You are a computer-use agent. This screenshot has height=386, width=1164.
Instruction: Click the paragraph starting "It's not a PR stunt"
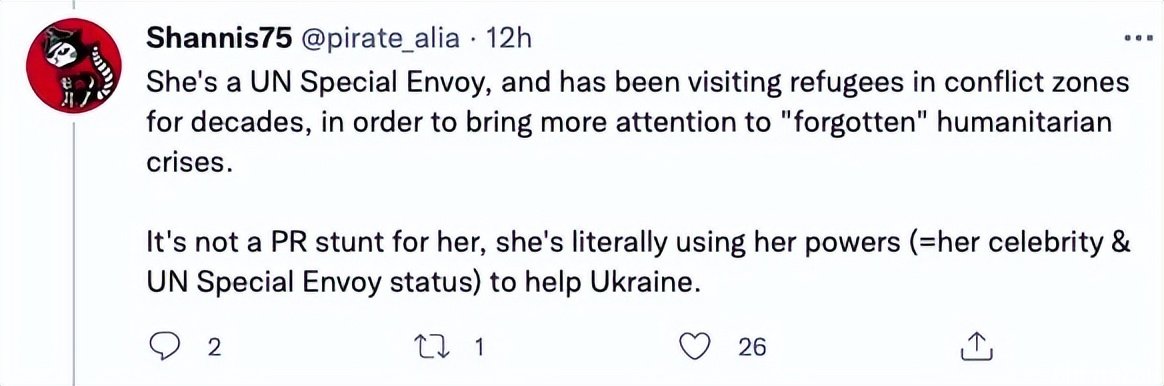[x=638, y=266]
